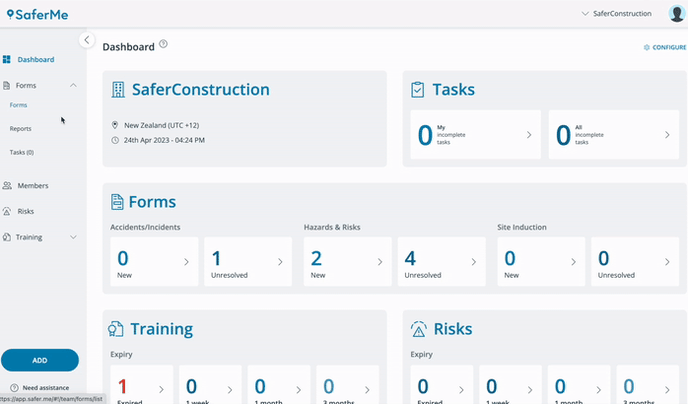Open Risks in the sidebar
Image resolution: width=688 pixels, height=404 pixels.
click(x=26, y=211)
